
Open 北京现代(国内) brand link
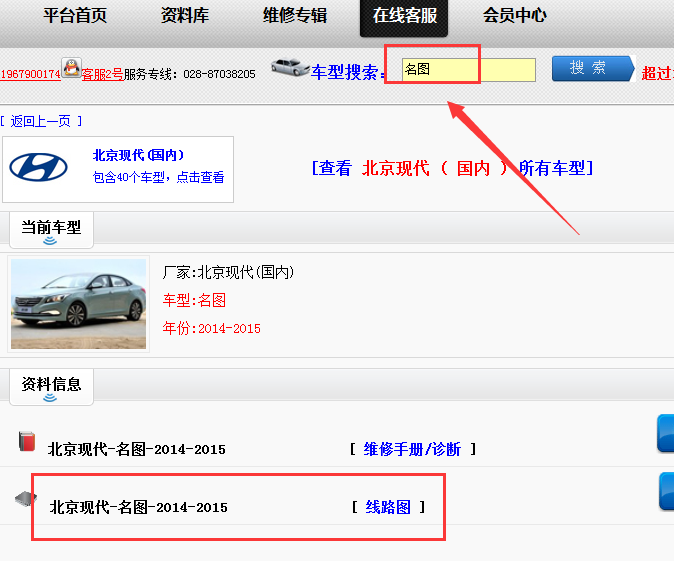click(x=138, y=155)
